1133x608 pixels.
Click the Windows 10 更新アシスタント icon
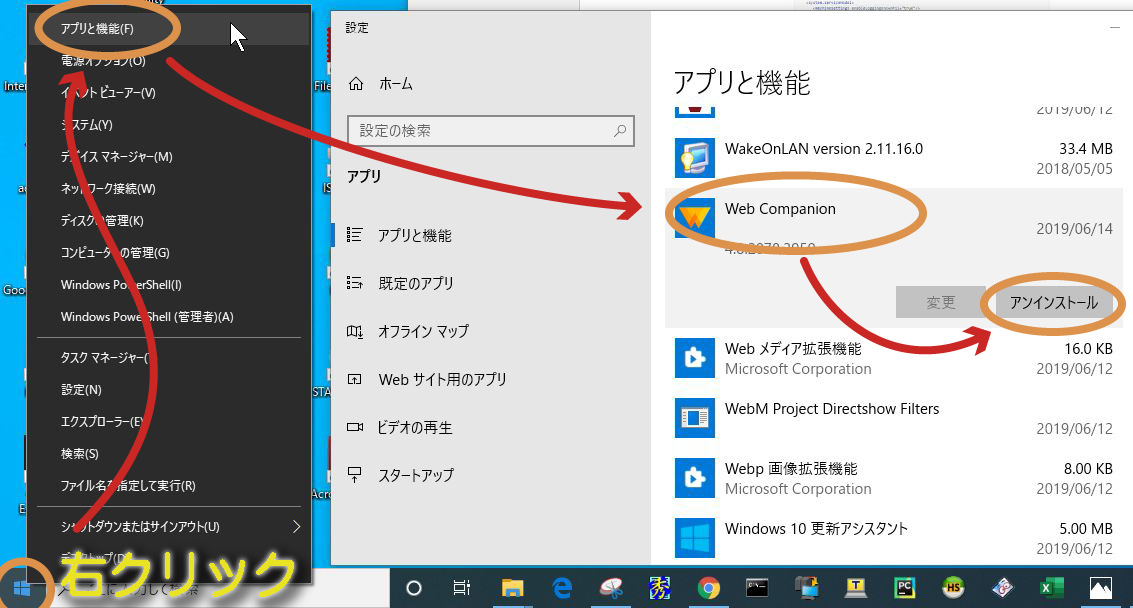[694, 538]
